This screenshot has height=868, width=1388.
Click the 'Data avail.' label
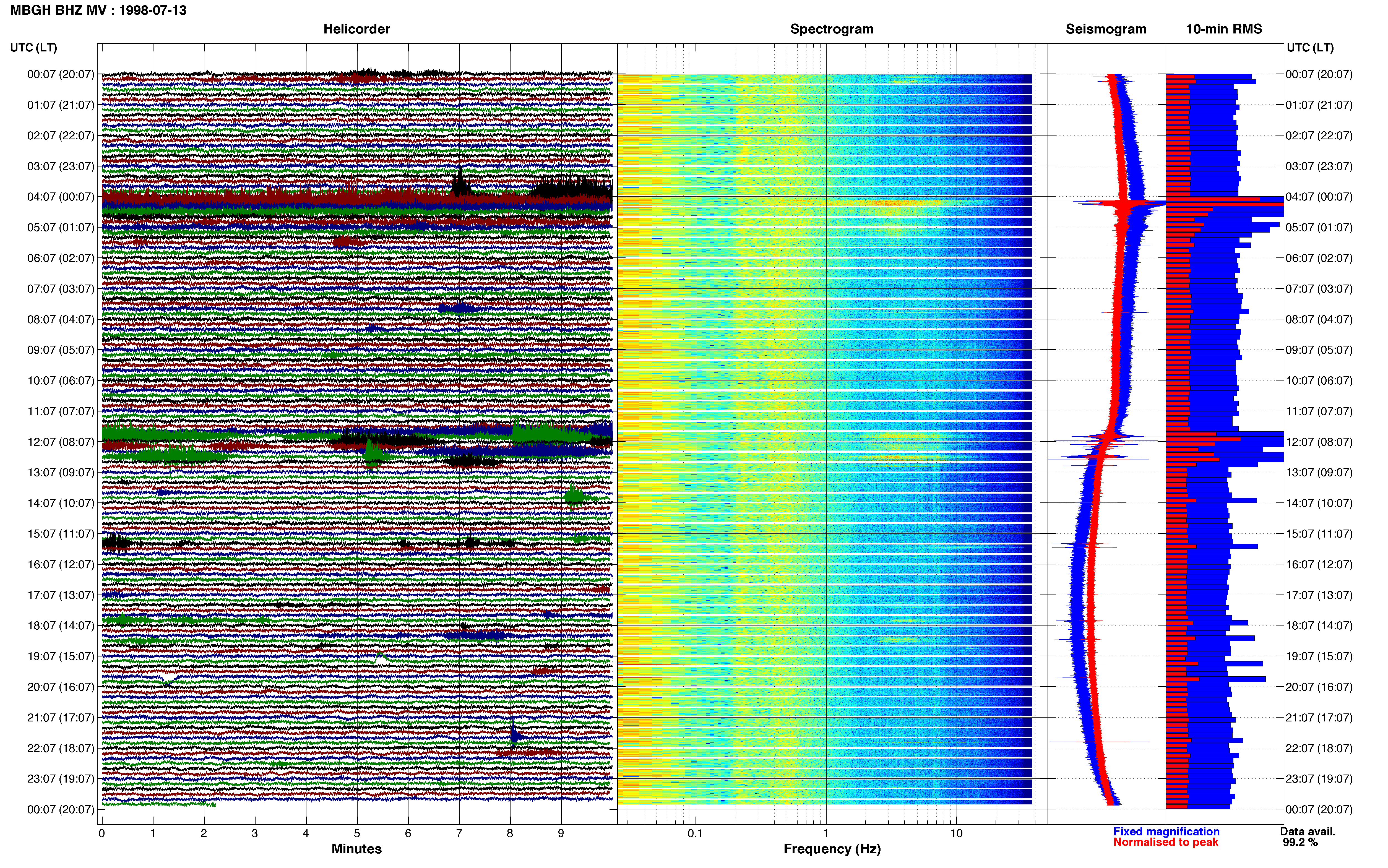pyautogui.click(x=1308, y=832)
